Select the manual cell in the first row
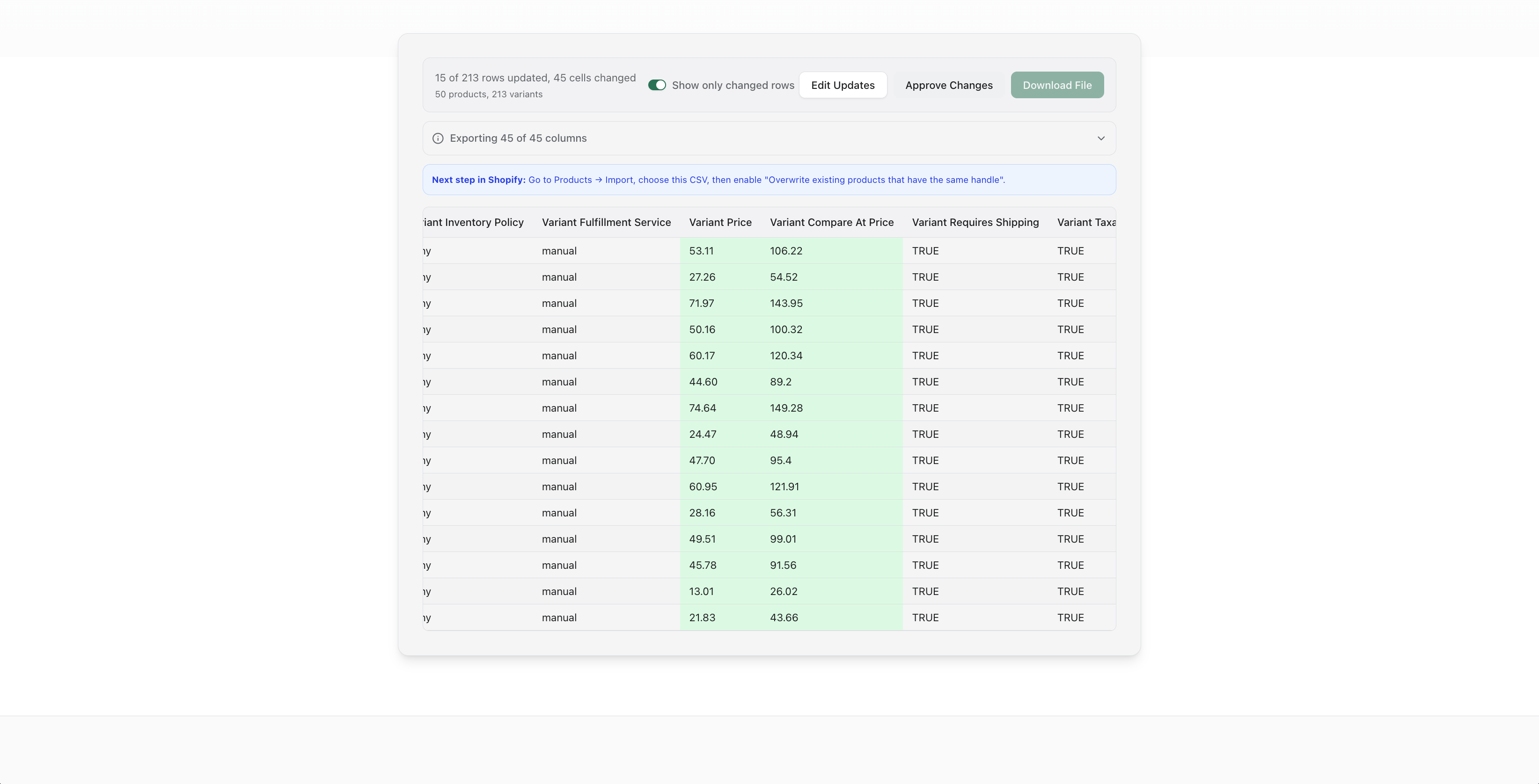The width and height of the screenshot is (1539, 784). pos(558,250)
